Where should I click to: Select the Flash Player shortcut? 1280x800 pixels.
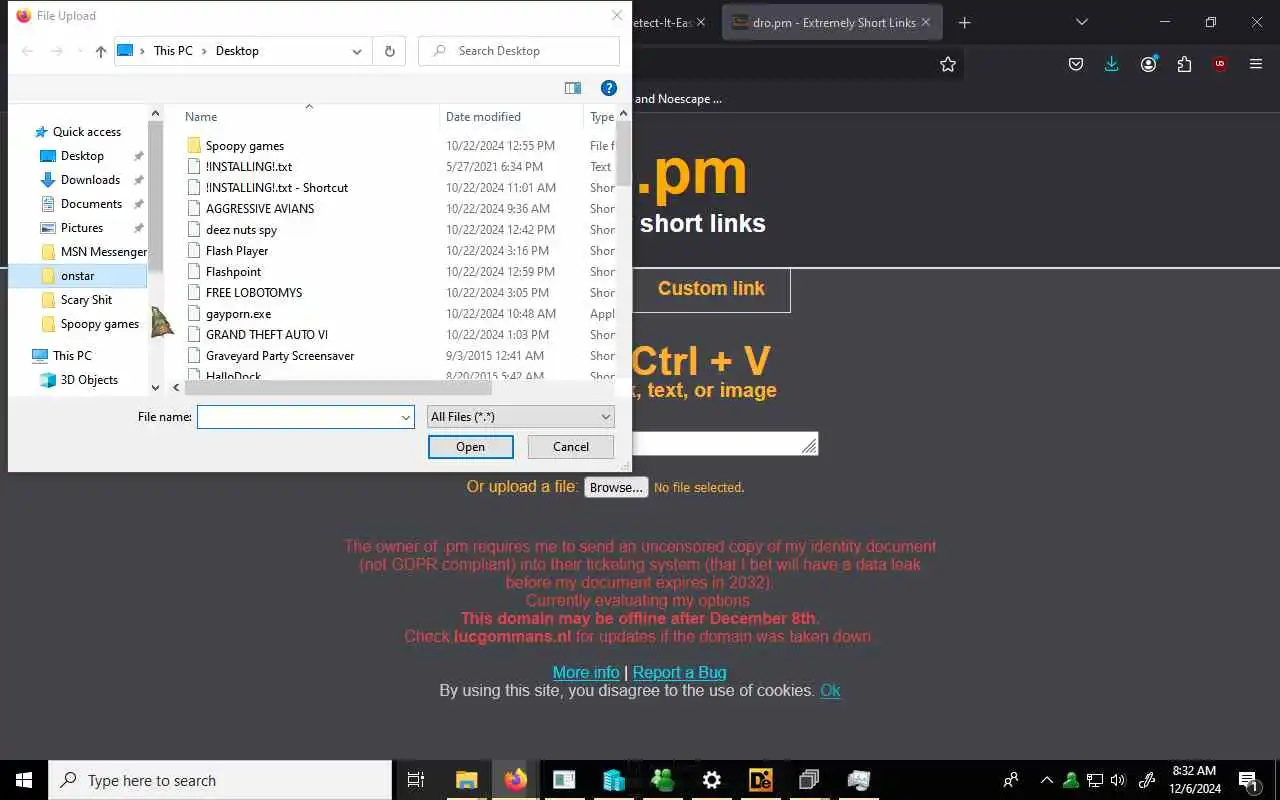tap(237, 251)
